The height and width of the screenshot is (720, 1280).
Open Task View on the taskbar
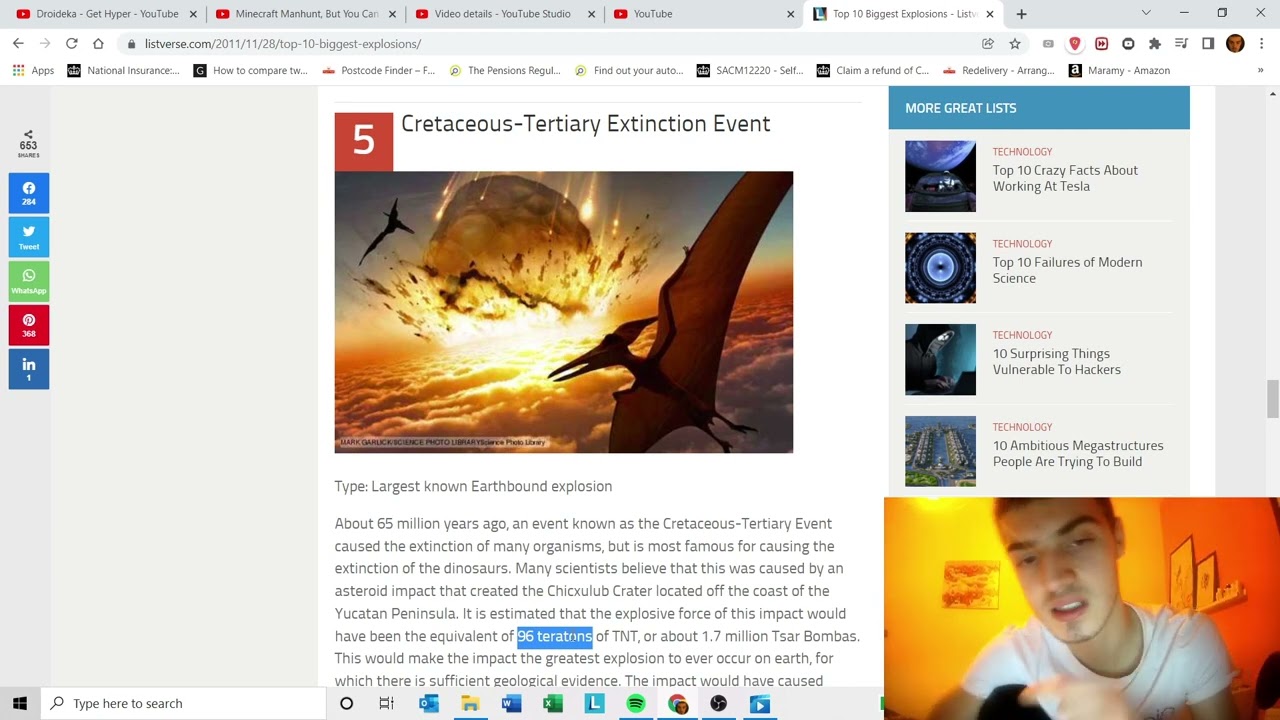click(386, 704)
